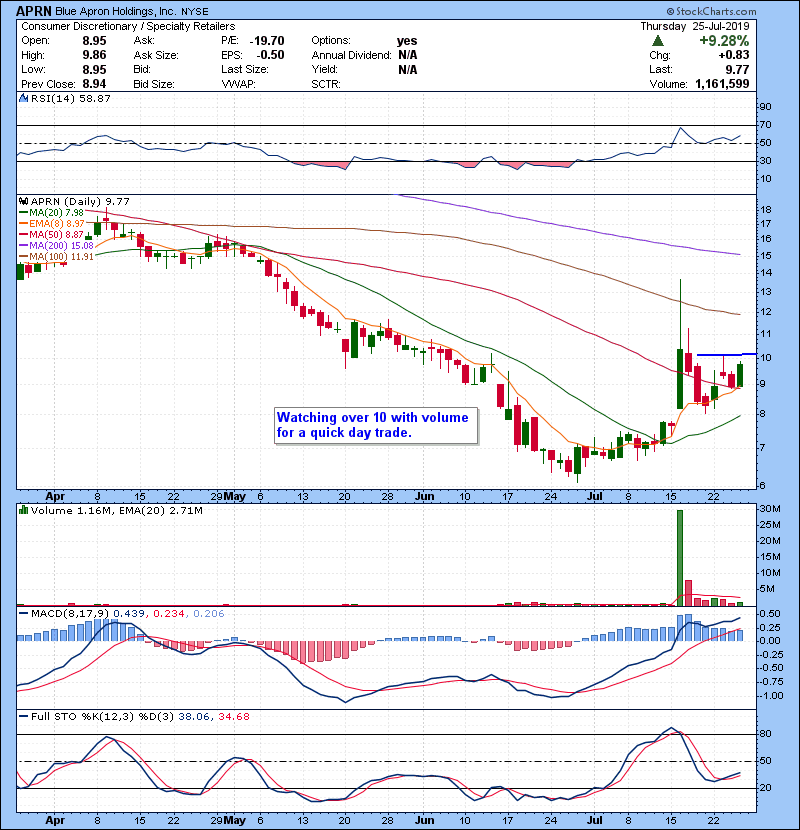Click the P/E value -19.70
Viewport: 800px width, 830px height.
coord(267,41)
